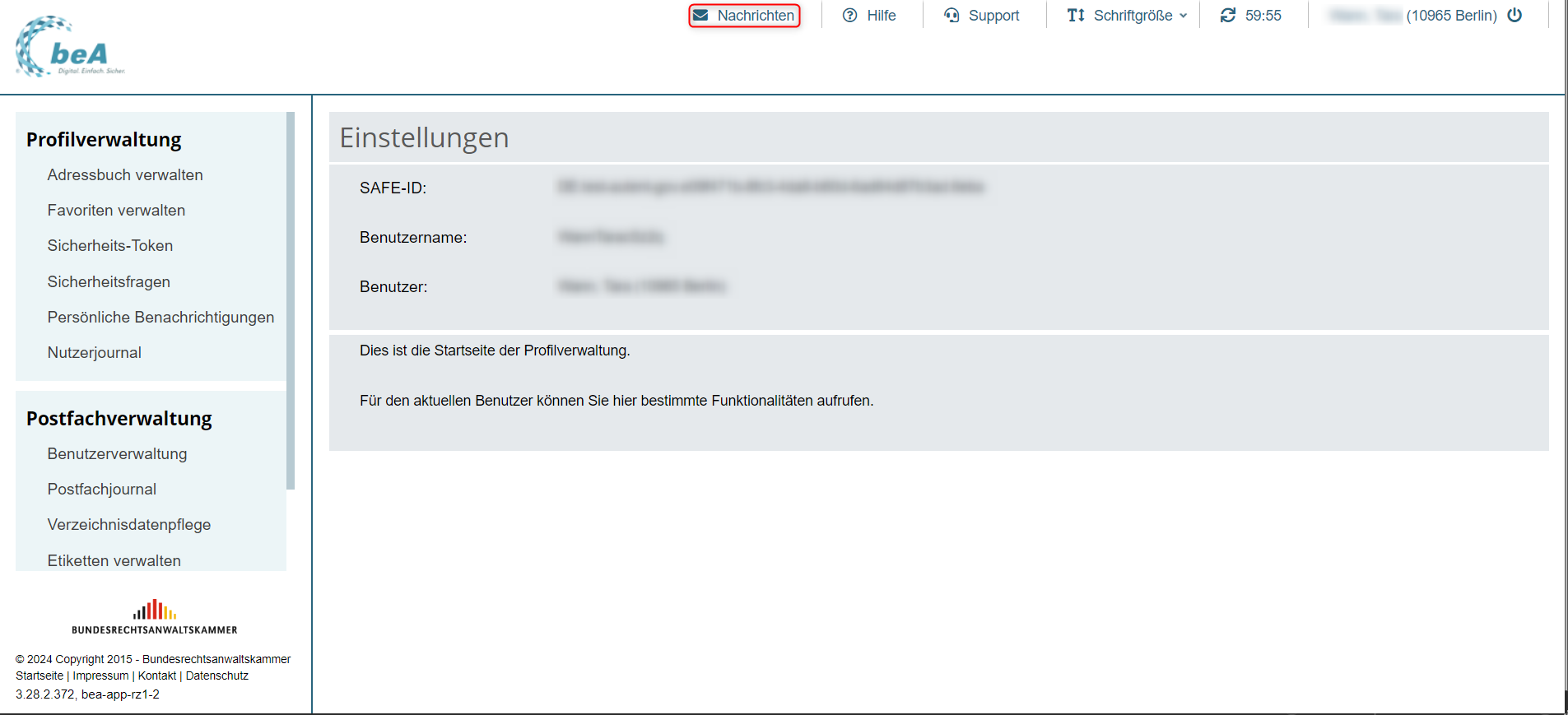Click the envelope icon next to Nachrichten
The height and width of the screenshot is (715, 1568).
coord(700,16)
